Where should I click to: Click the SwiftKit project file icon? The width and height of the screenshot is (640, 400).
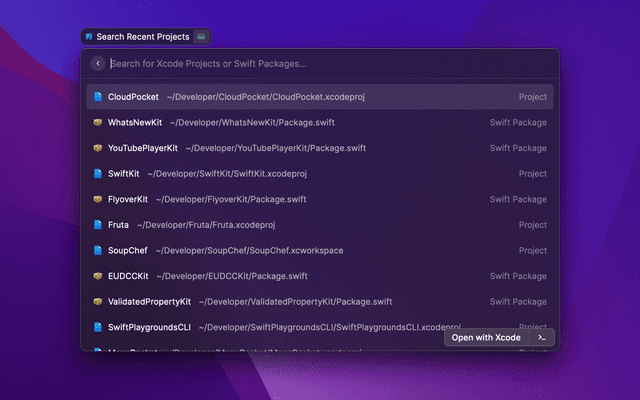pyautogui.click(x=97, y=174)
